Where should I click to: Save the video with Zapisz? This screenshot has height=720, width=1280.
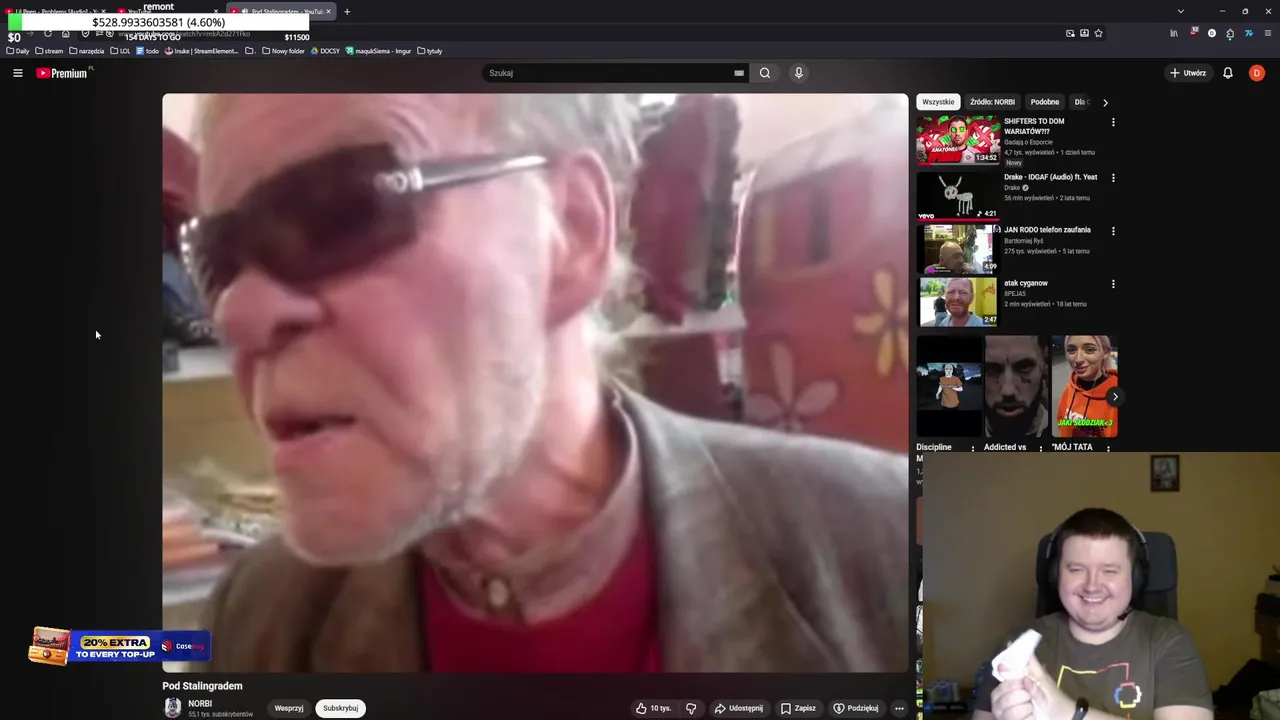pyautogui.click(x=798, y=708)
